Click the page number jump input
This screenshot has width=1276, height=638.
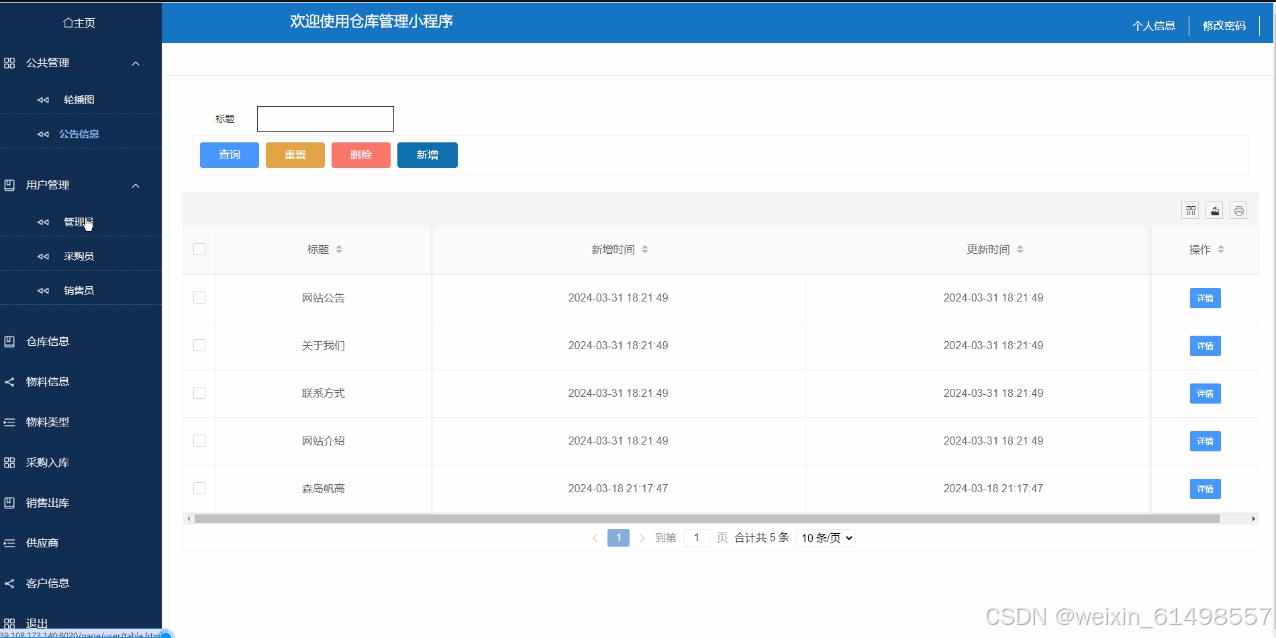click(x=696, y=538)
